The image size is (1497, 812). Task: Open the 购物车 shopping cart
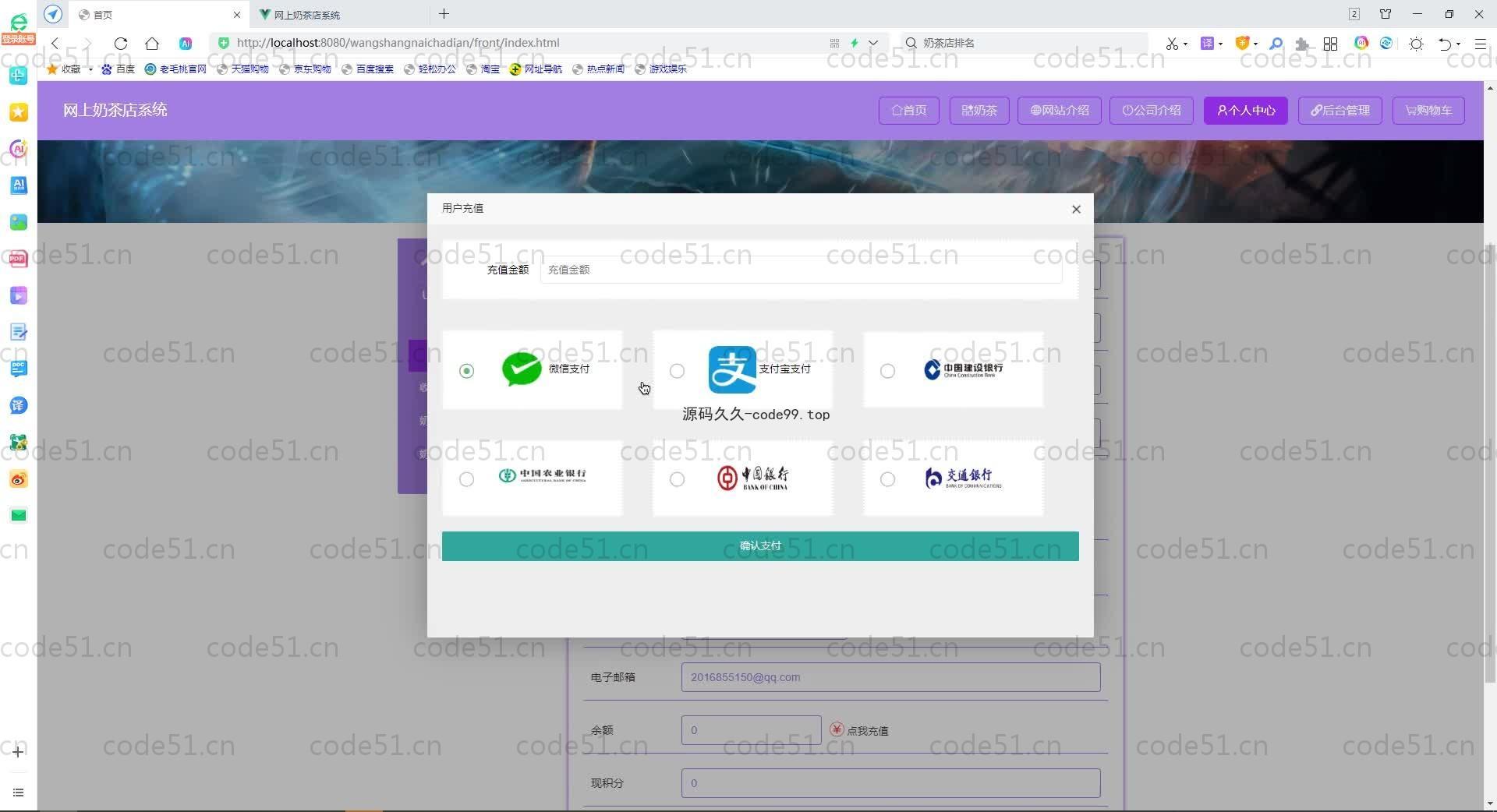pyautogui.click(x=1428, y=111)
